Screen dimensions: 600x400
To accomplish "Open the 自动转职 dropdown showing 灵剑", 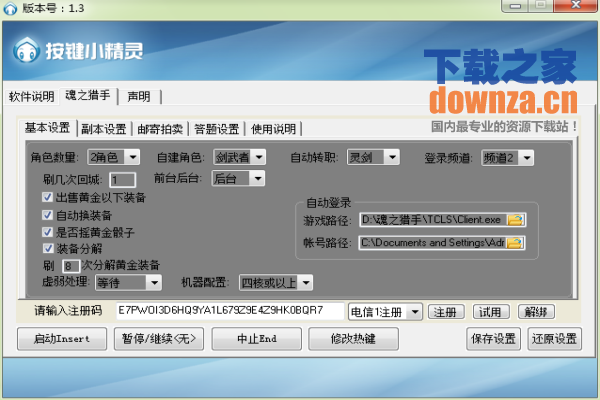I will coord(373,157).
